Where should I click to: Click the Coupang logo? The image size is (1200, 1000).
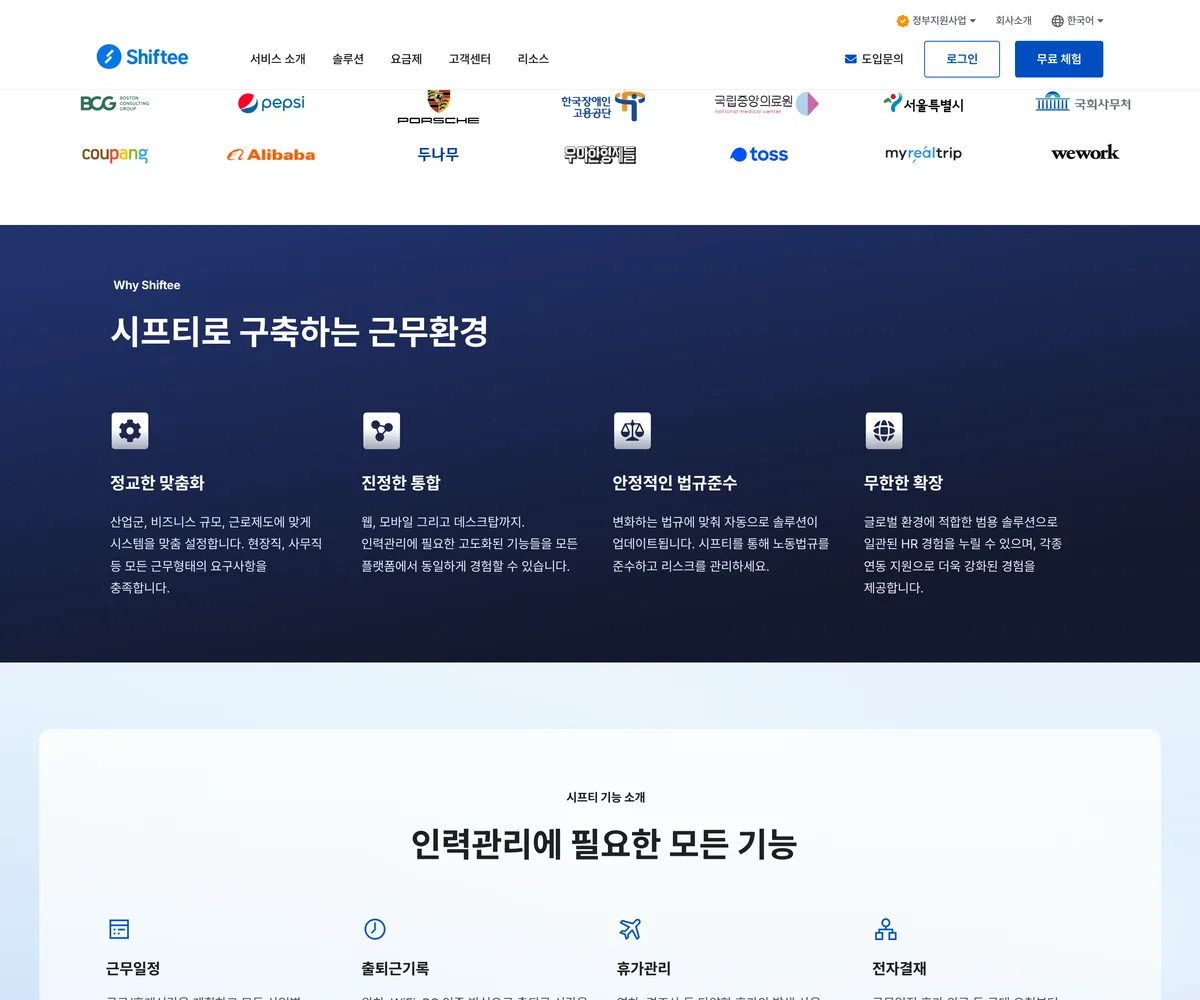pyautogui.click(x=115, y=154)
